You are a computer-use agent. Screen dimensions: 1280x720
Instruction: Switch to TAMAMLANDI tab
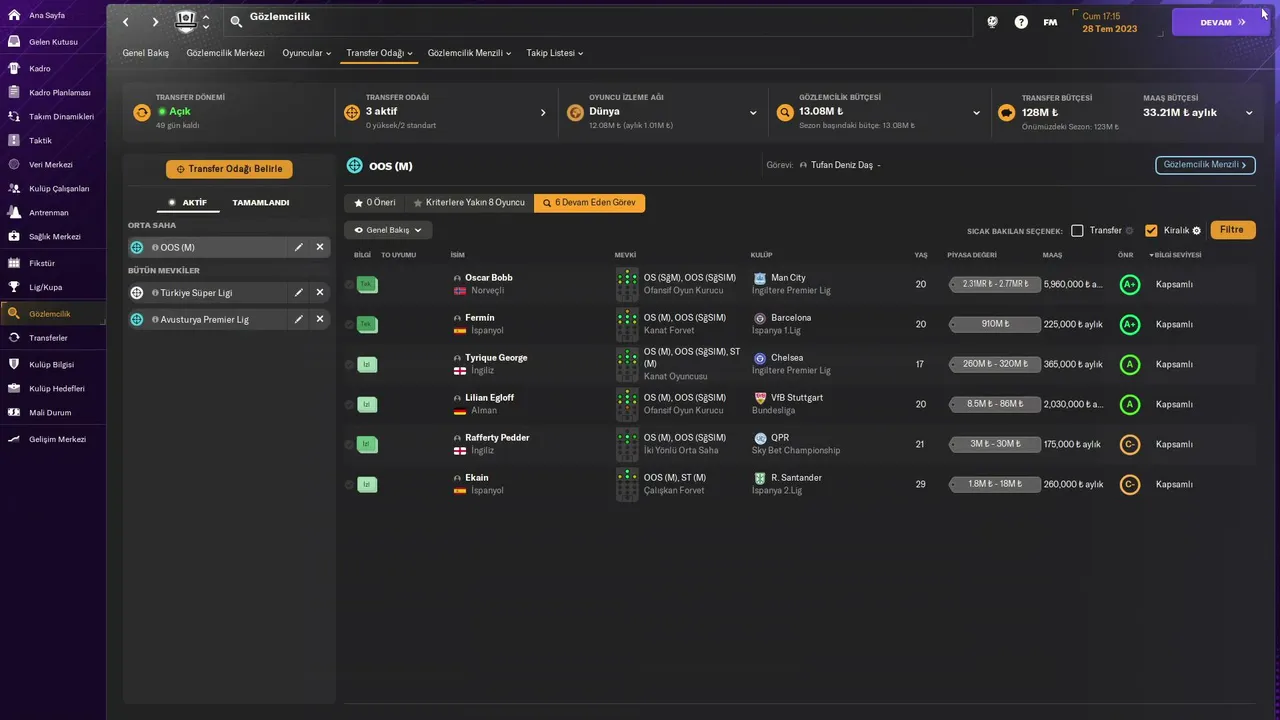(261, 202)
